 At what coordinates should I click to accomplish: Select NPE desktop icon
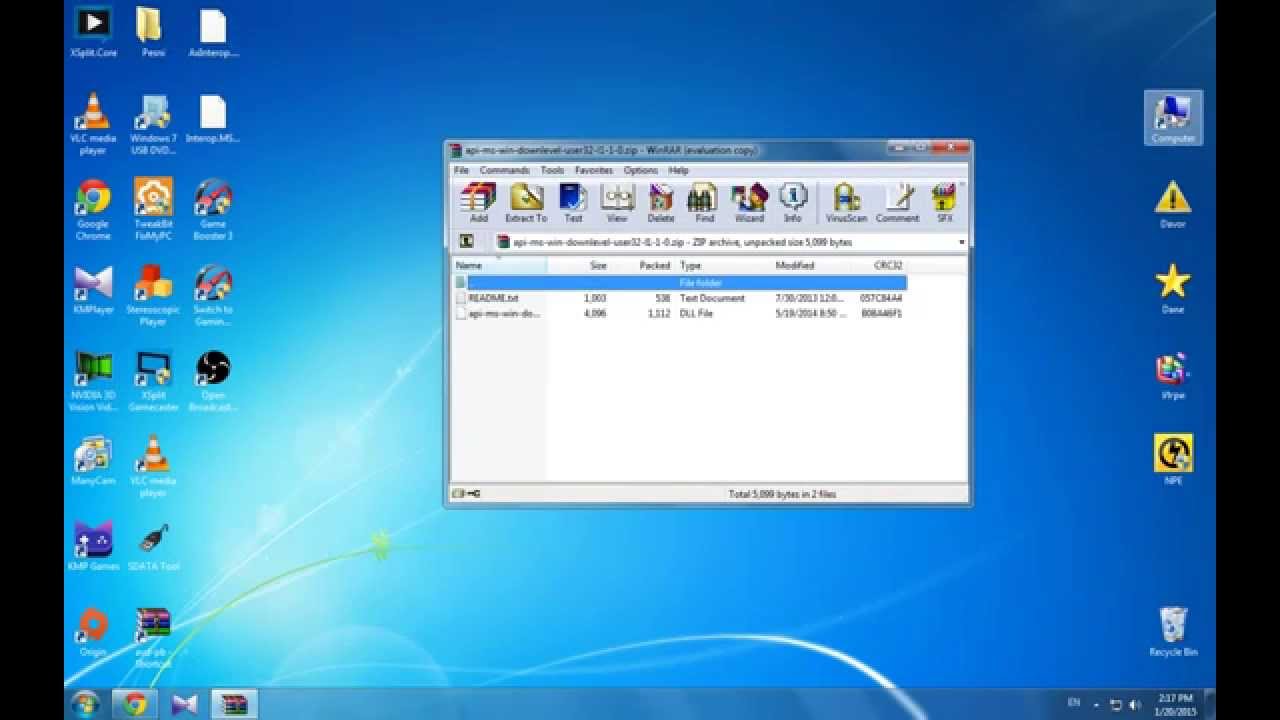1173,460
